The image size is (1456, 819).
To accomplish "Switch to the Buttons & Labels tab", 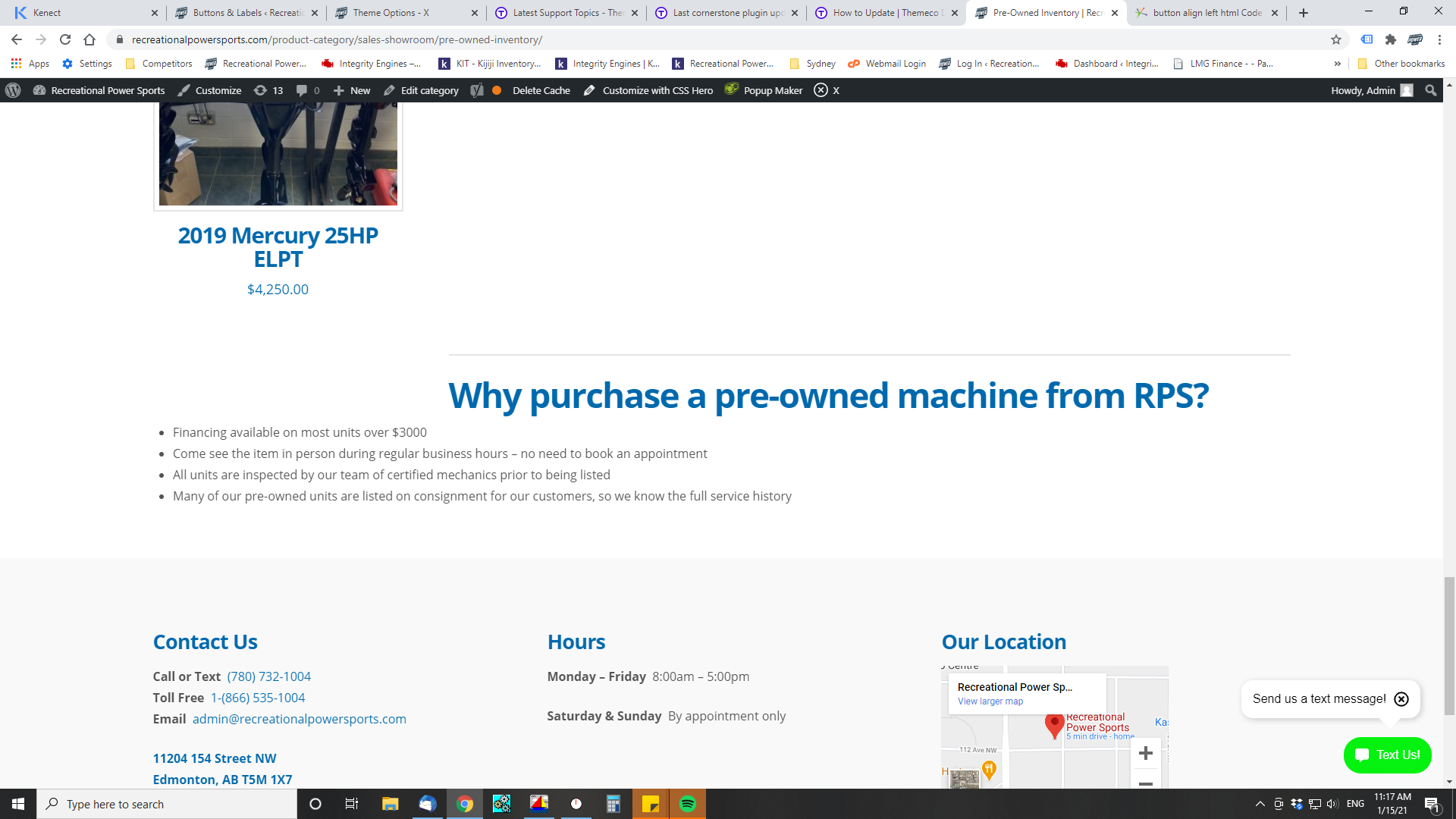I will pyautogui.click(x=245, y=13).
